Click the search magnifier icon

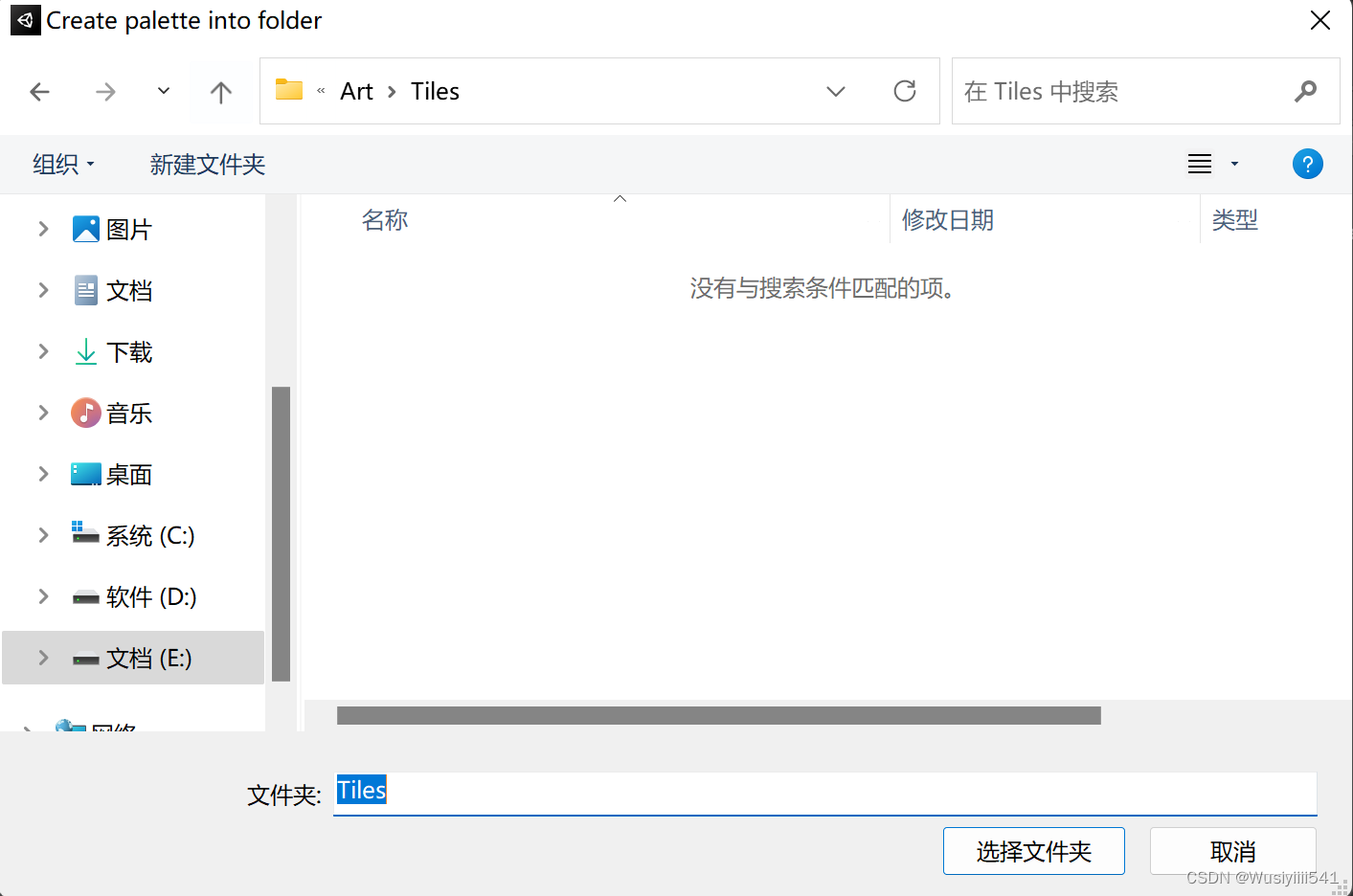point(1306,91)
